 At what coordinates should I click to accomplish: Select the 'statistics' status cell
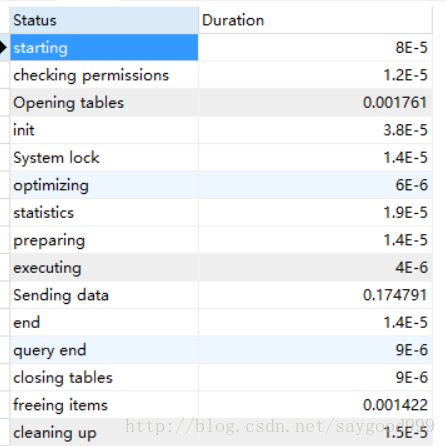(104, 213)
